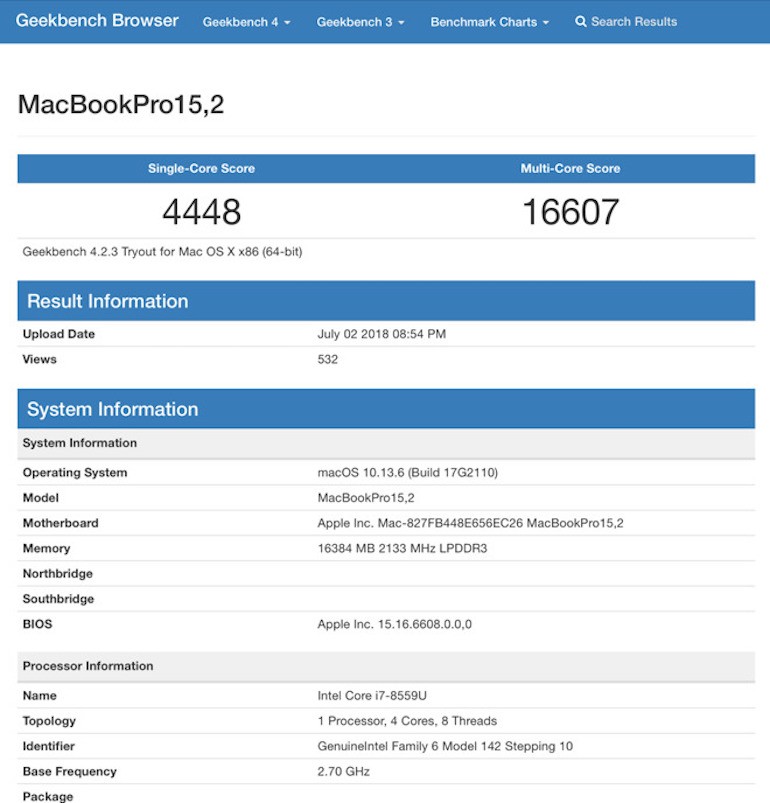This screenshot has height=803, width=770.
Task: Open the Search Results link text
Action: [634, 22]
